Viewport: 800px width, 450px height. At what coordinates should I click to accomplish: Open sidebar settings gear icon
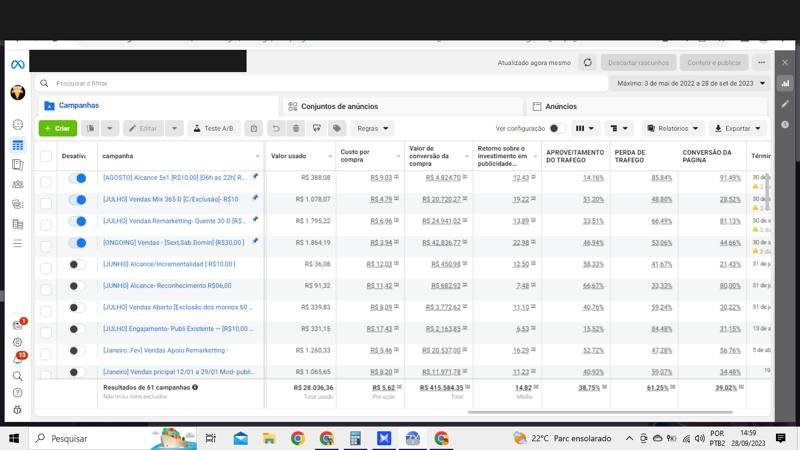(x=17, y=342)
